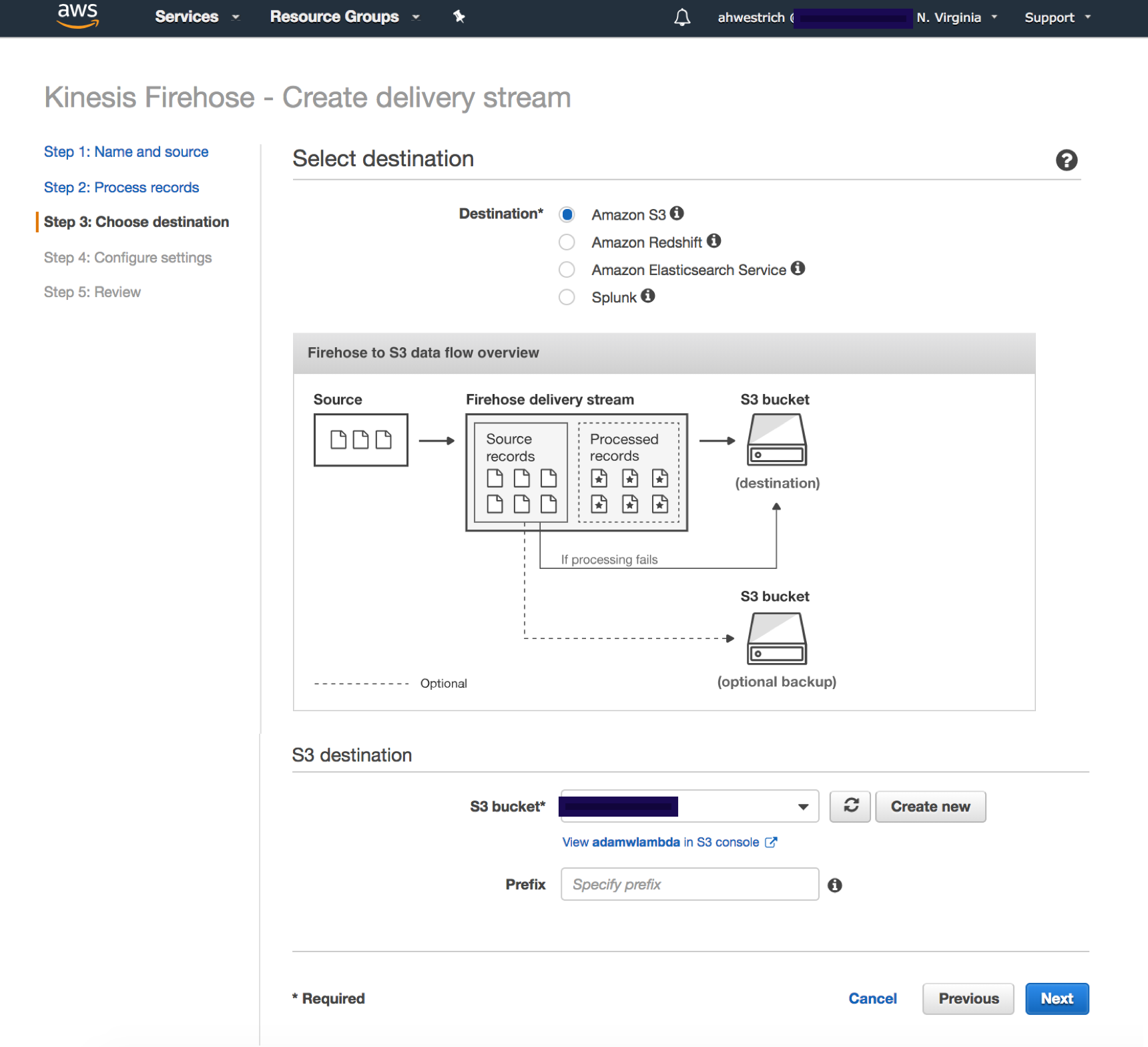This screenshot has height=1047, width=1148.
Task: Click the 'Select destination' heading
Action: pos(383,159)
